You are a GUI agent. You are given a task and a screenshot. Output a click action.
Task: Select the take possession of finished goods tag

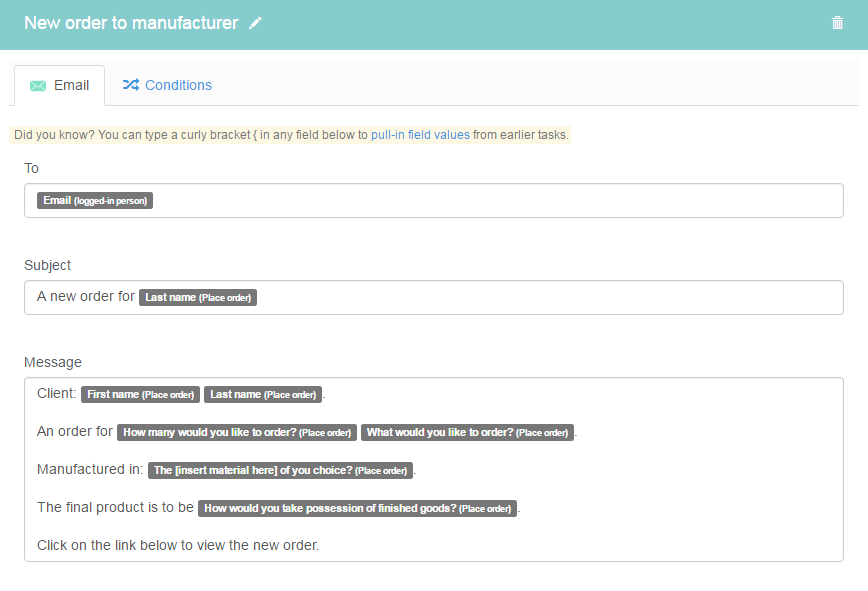coord(358,509)
